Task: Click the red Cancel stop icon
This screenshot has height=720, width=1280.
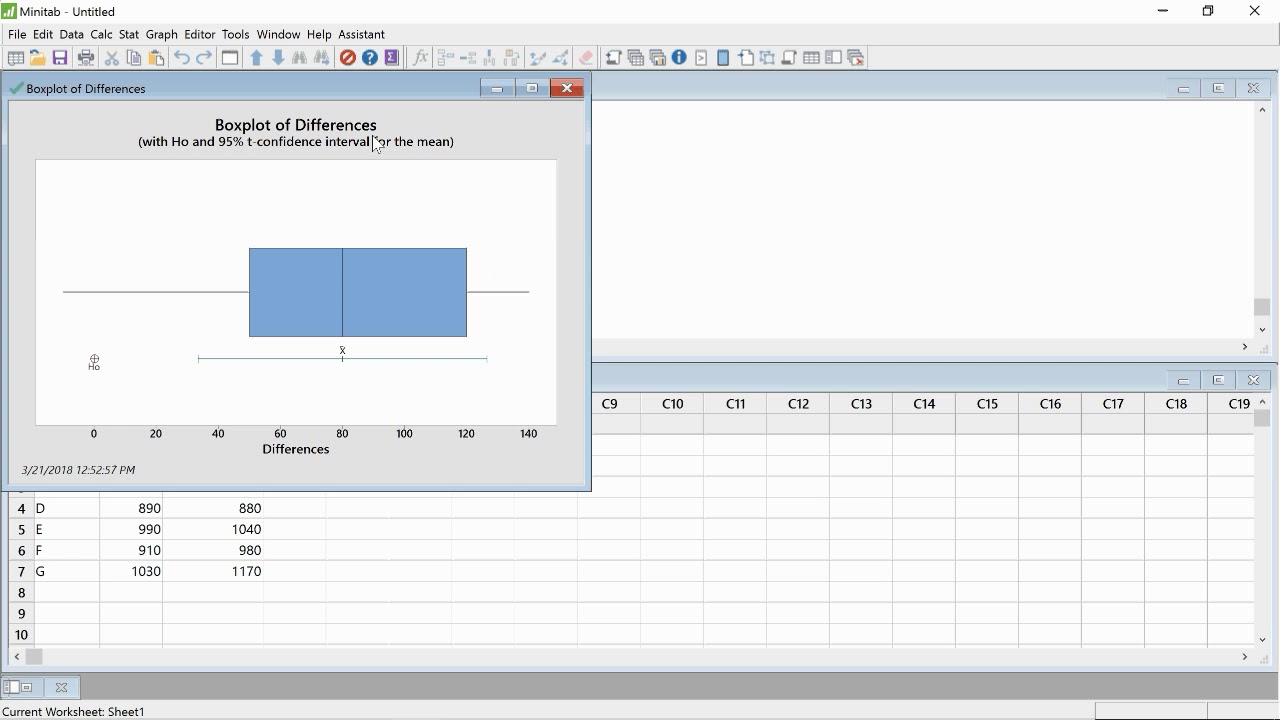Action: pyautogui.click(x=348, y=58)
